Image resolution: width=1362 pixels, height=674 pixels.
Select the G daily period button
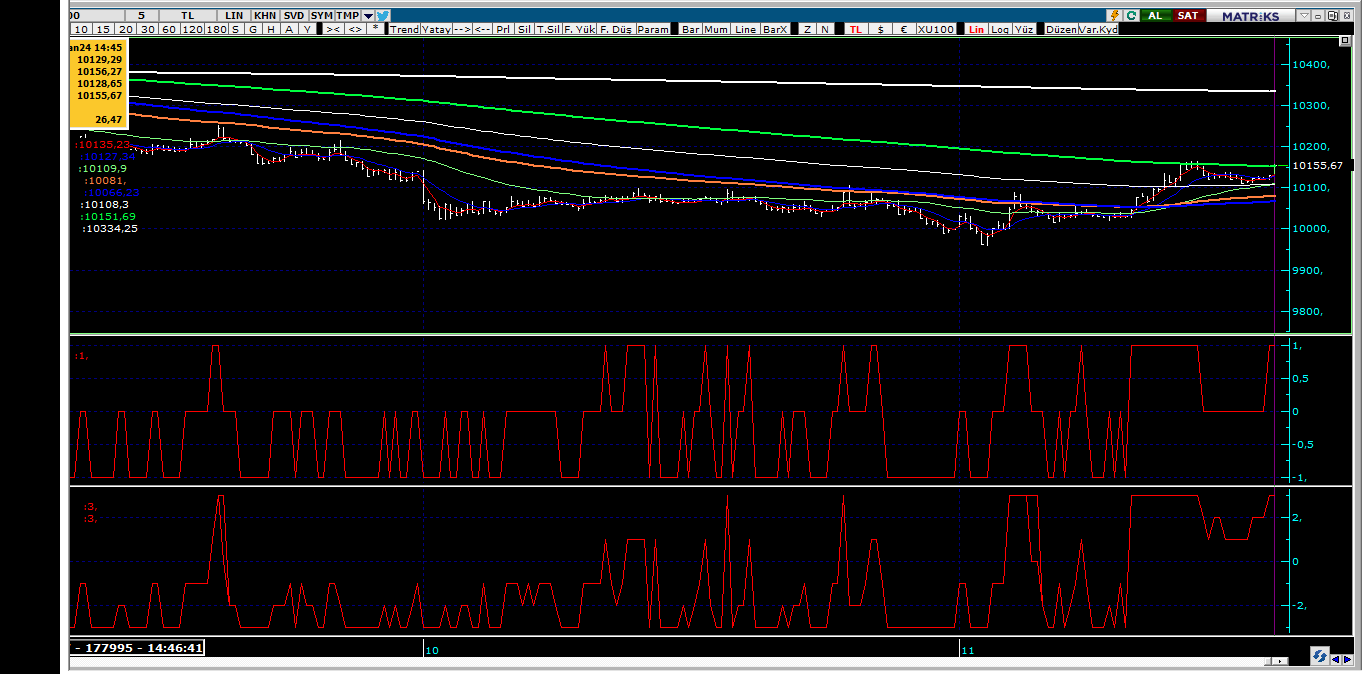[x=253, y=29]
